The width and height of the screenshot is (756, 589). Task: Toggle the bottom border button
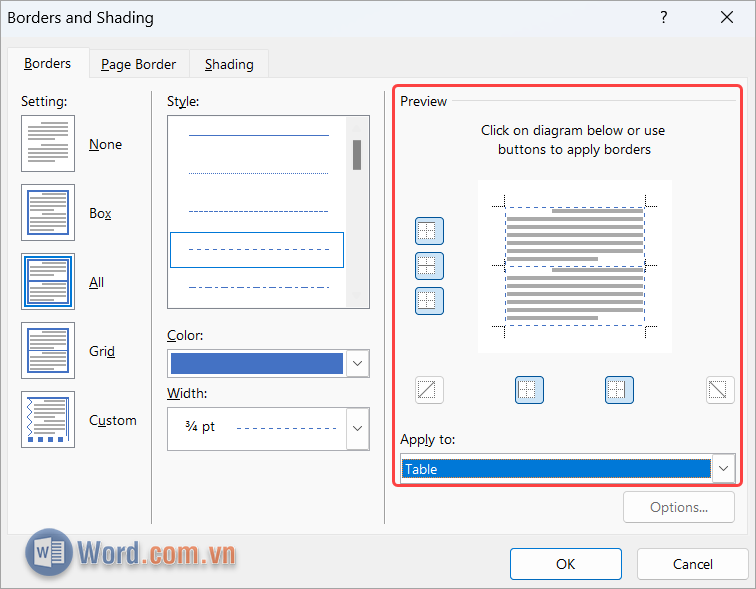click(429, 301)
